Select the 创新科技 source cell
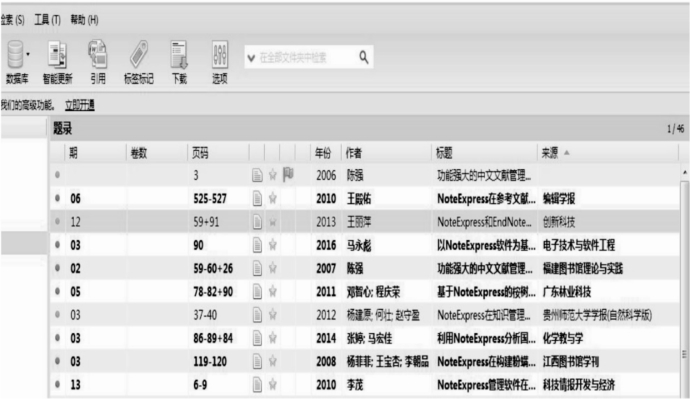 click(559, 222)
